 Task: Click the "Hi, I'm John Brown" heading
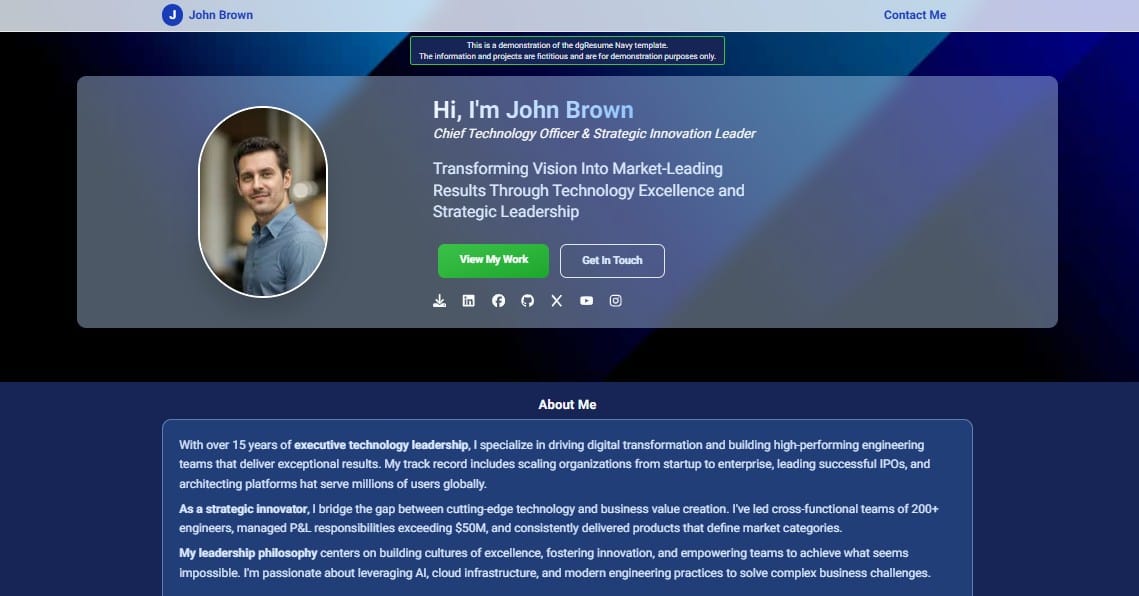pos(533,110)
